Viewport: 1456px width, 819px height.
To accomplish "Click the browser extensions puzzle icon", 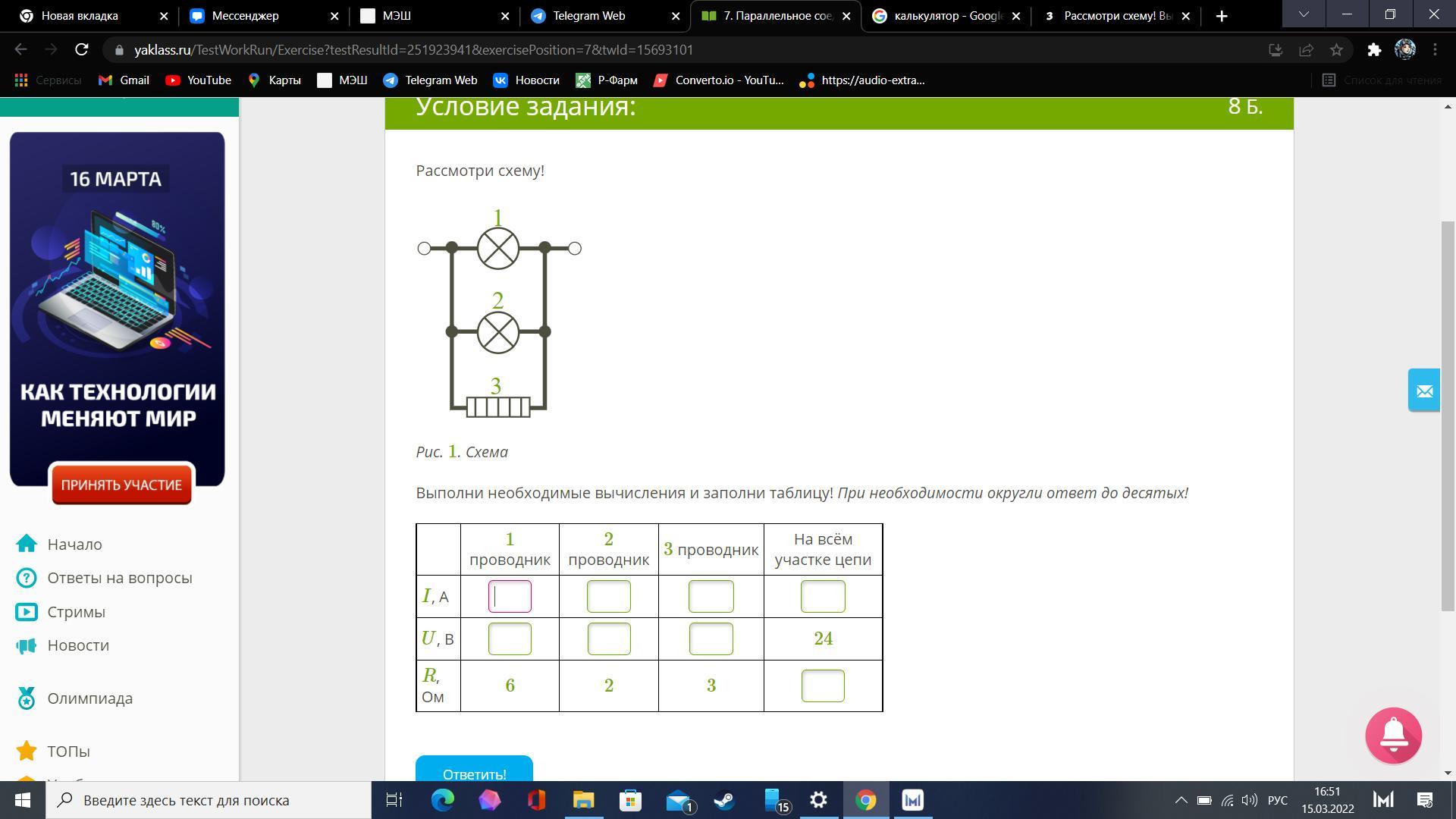I will pos(1373,50).
